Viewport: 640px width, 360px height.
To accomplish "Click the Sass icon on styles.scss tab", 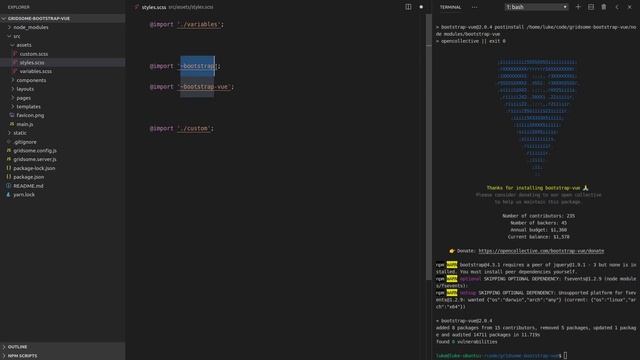I will point(137,7).
